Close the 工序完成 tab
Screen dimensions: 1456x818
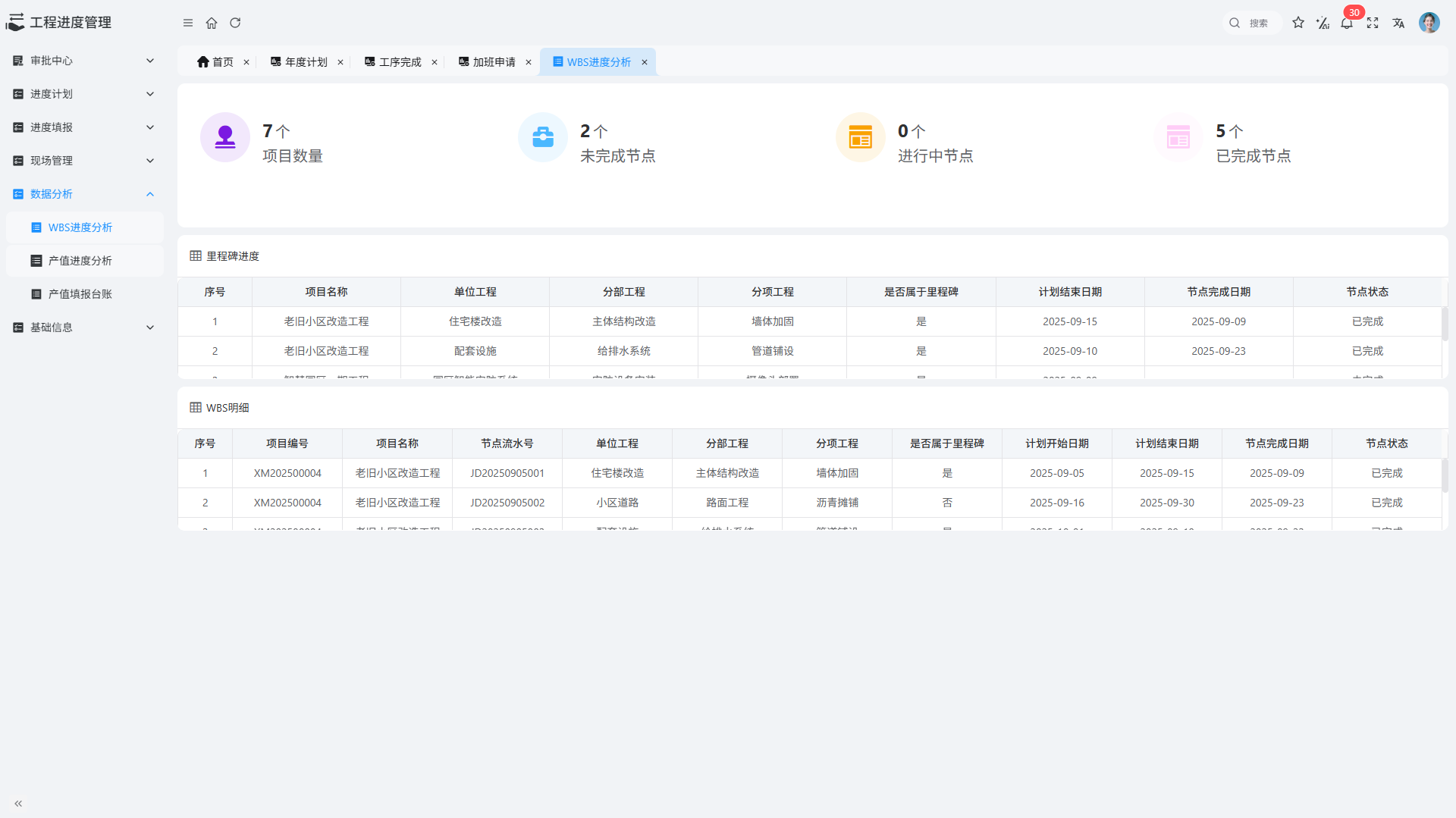435,62
